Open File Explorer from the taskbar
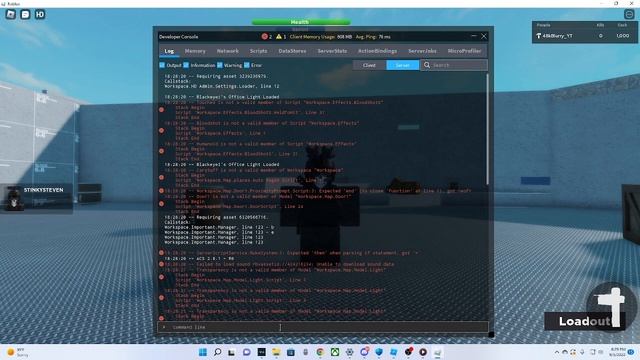 [276, 352]
